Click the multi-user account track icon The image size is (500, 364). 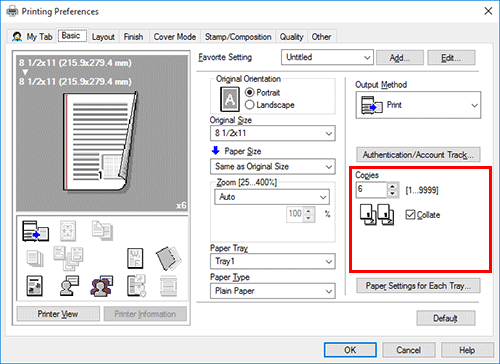[102, 286]
